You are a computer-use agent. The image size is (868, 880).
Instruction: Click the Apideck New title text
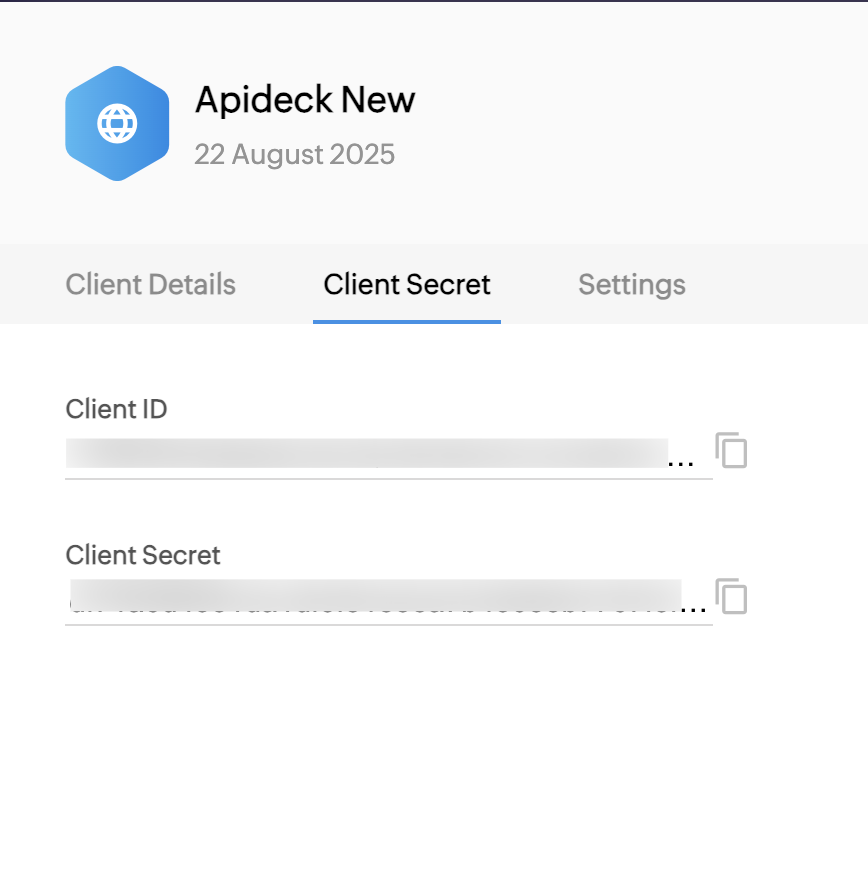304,100
